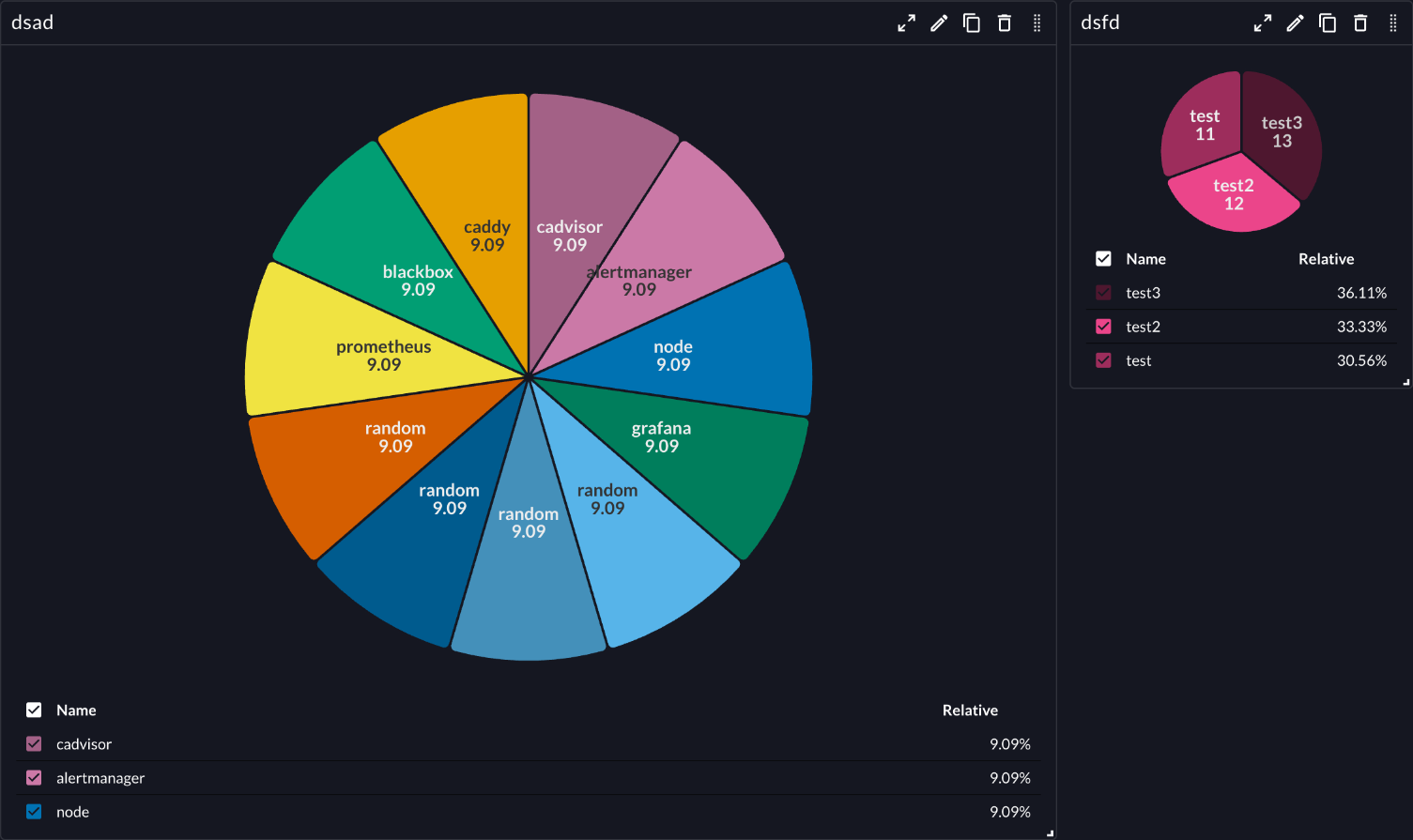
Task: Open the dsad panel title dropdown
Action: (x=32, y=23)
